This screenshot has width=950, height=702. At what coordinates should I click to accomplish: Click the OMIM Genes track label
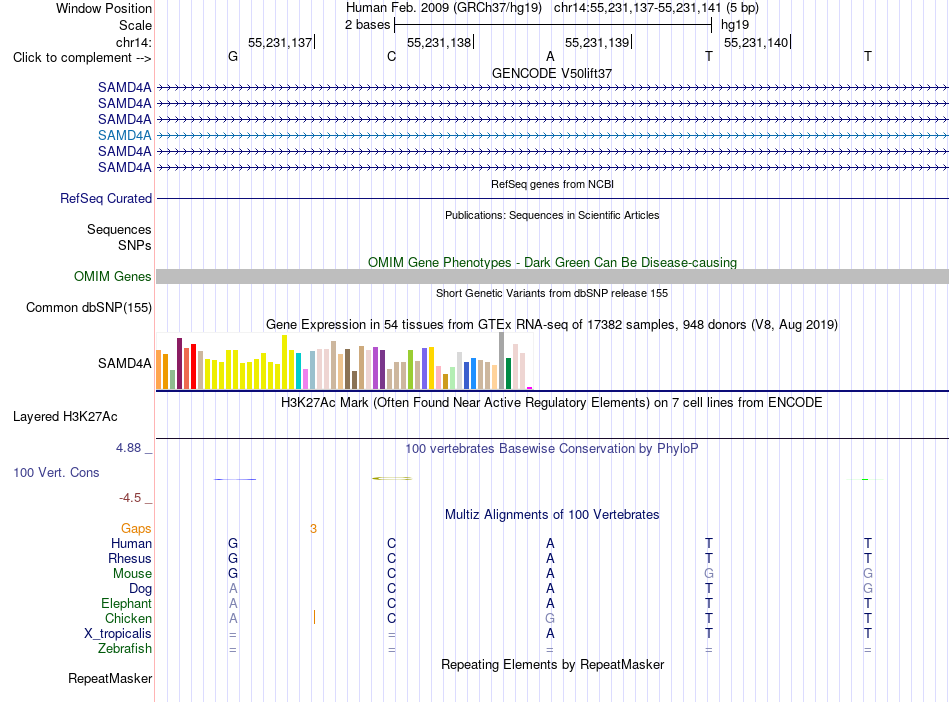113,277
